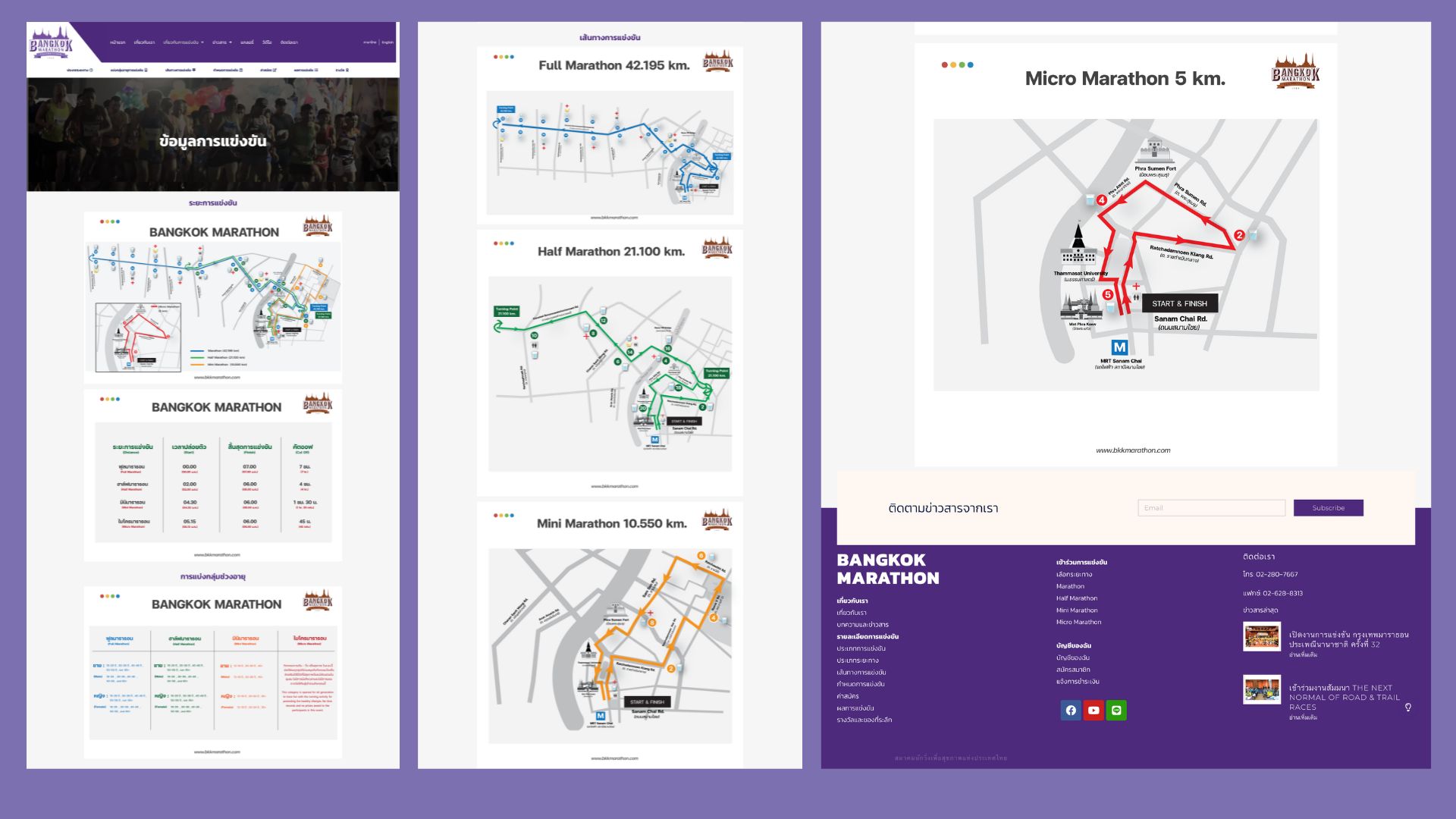Screen dimensions: 1456x819
Task: Click the Bangkok Marathon header logo
Action: [51, 43]
